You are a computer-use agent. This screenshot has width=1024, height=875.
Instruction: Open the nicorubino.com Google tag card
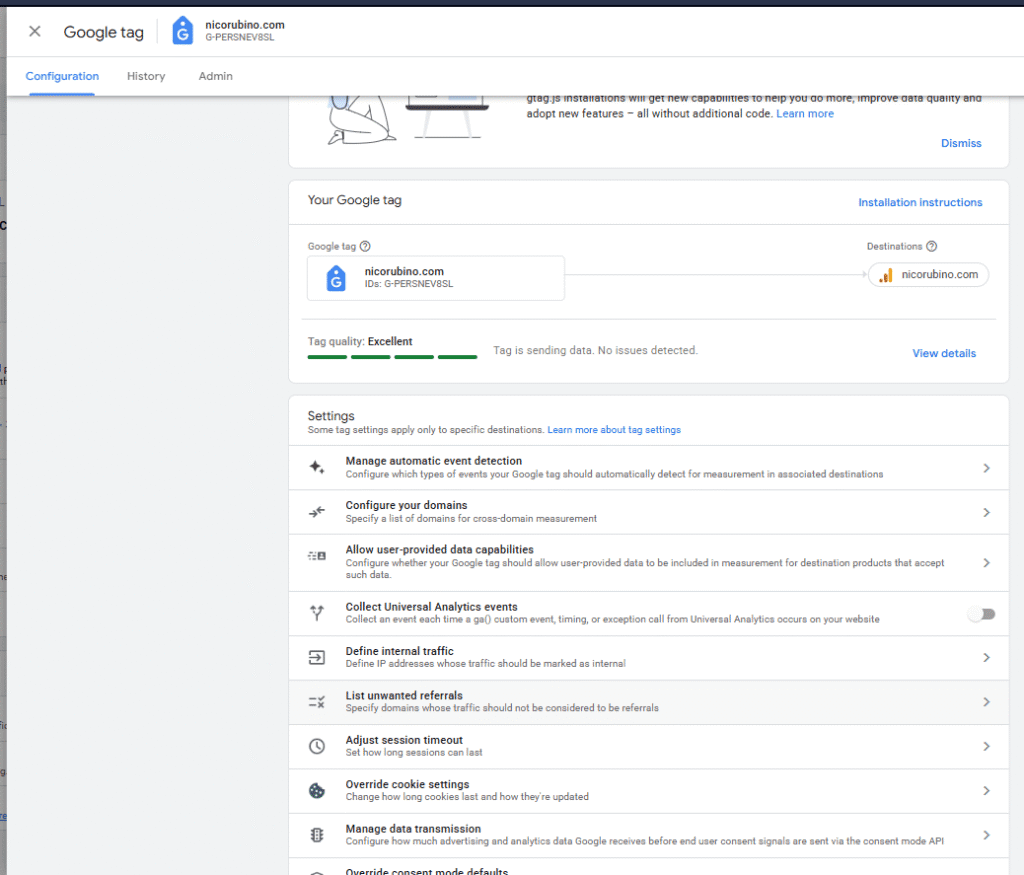coord(436,278)
